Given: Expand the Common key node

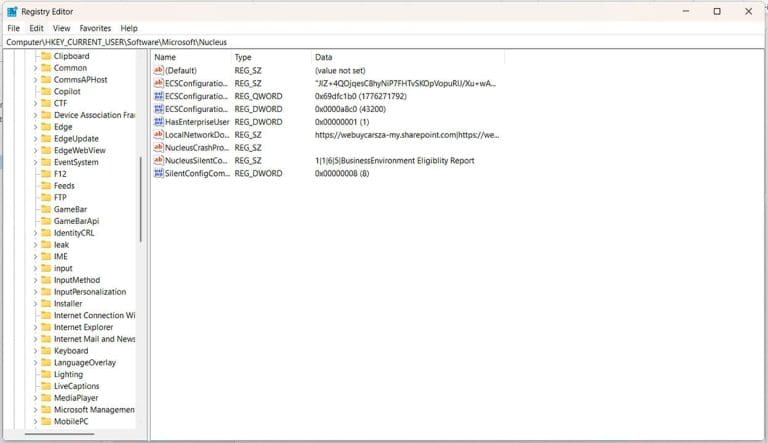Looking at the screenshot, I should (35, 68).
